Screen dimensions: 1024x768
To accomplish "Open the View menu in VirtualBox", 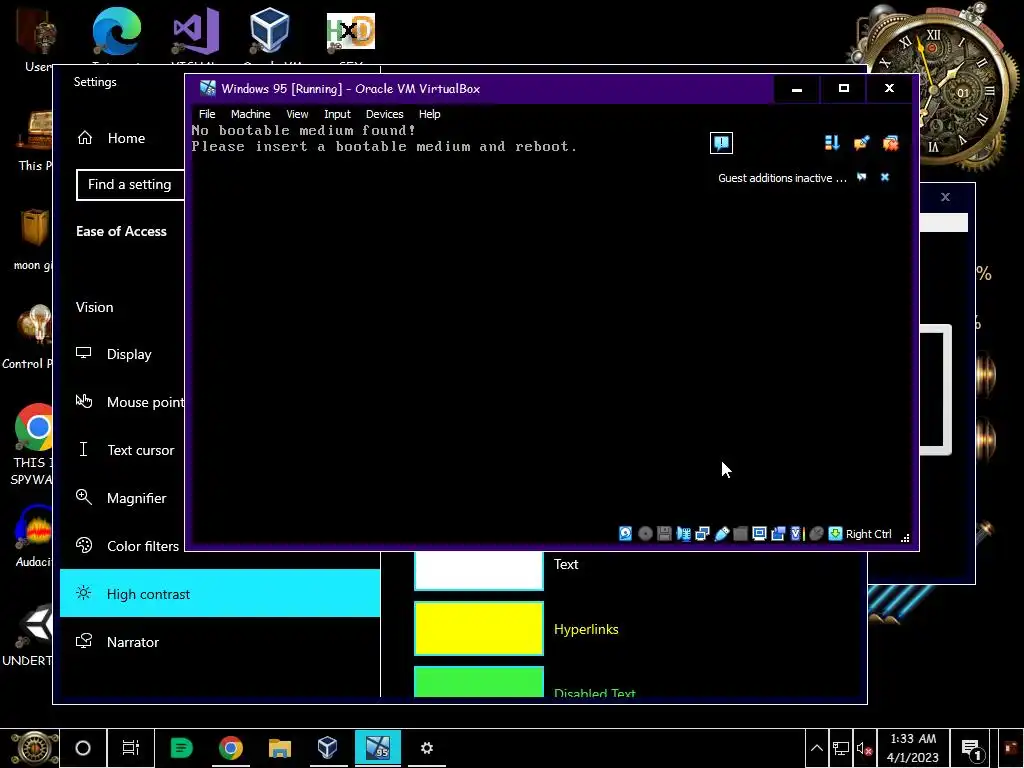I will click(297, 114).
